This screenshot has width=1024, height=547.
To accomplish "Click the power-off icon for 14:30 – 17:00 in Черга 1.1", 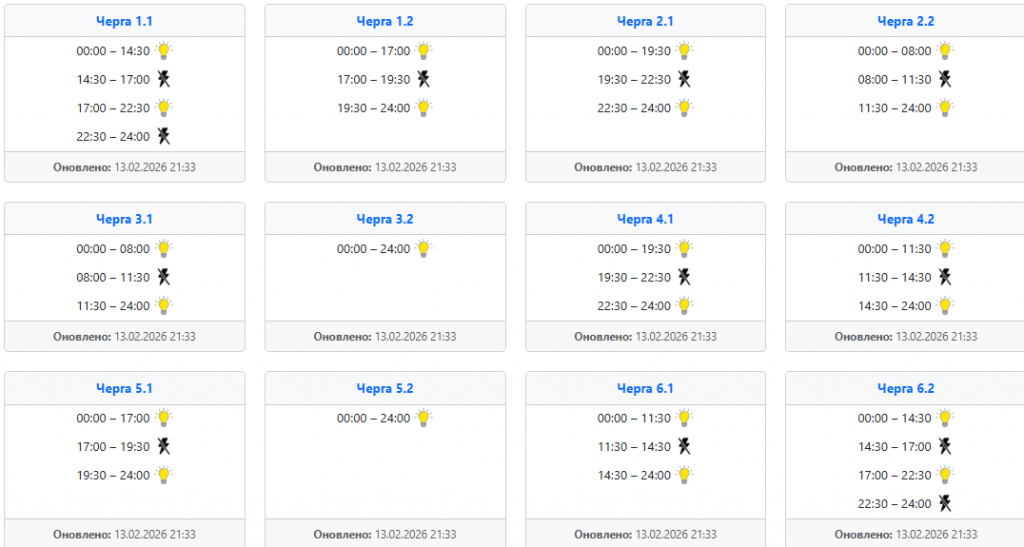I will 164,79.
